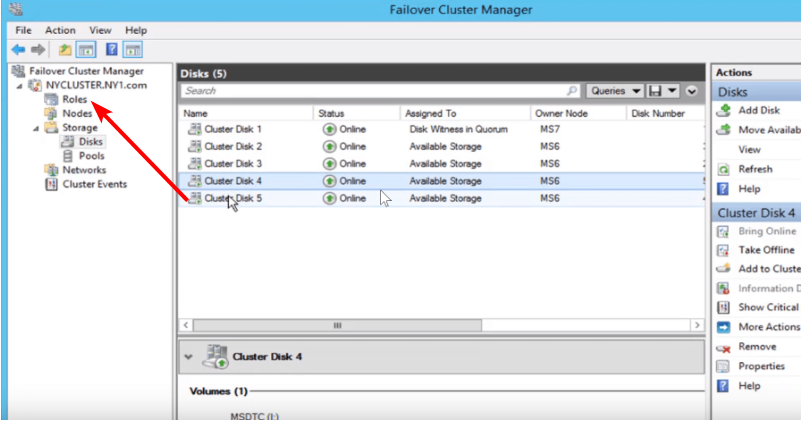Viewport: 801px width, 421px height.
Task: Toggle the action pane toolbar icon
Action: coord(132,50)
